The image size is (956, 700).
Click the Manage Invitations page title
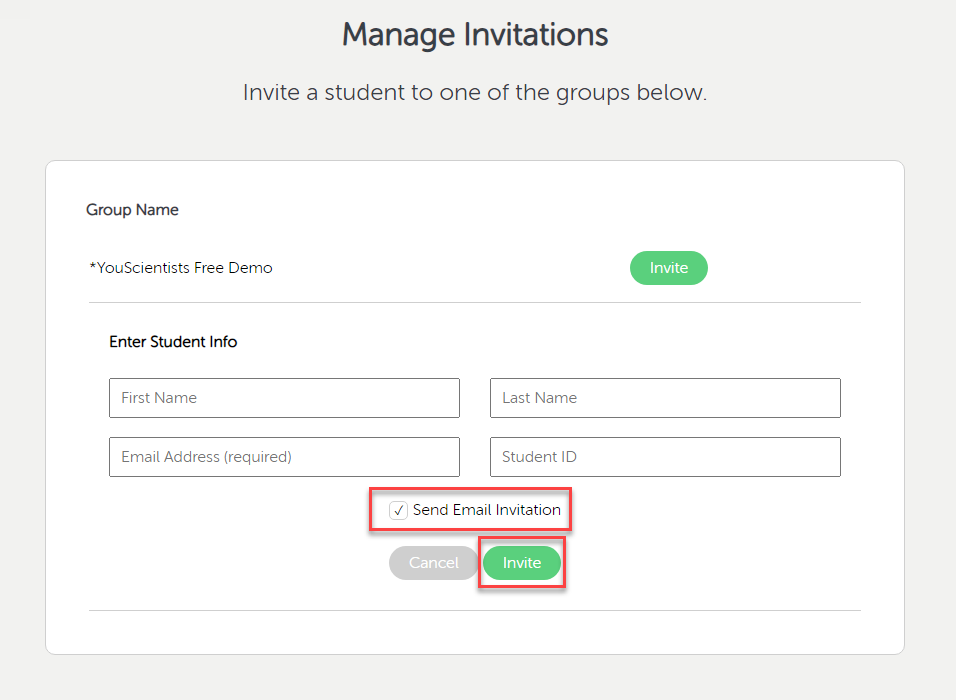point(475,34)
